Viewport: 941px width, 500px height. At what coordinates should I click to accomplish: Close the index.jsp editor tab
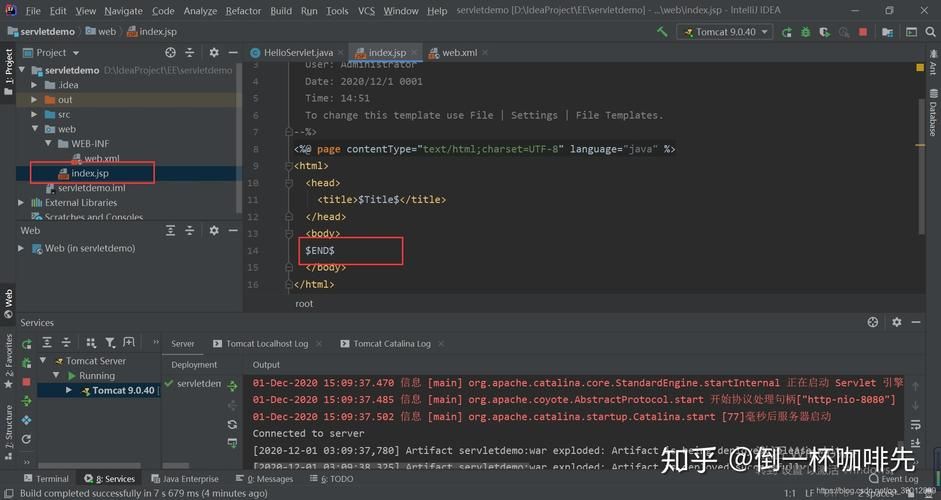tap(413, 53)
